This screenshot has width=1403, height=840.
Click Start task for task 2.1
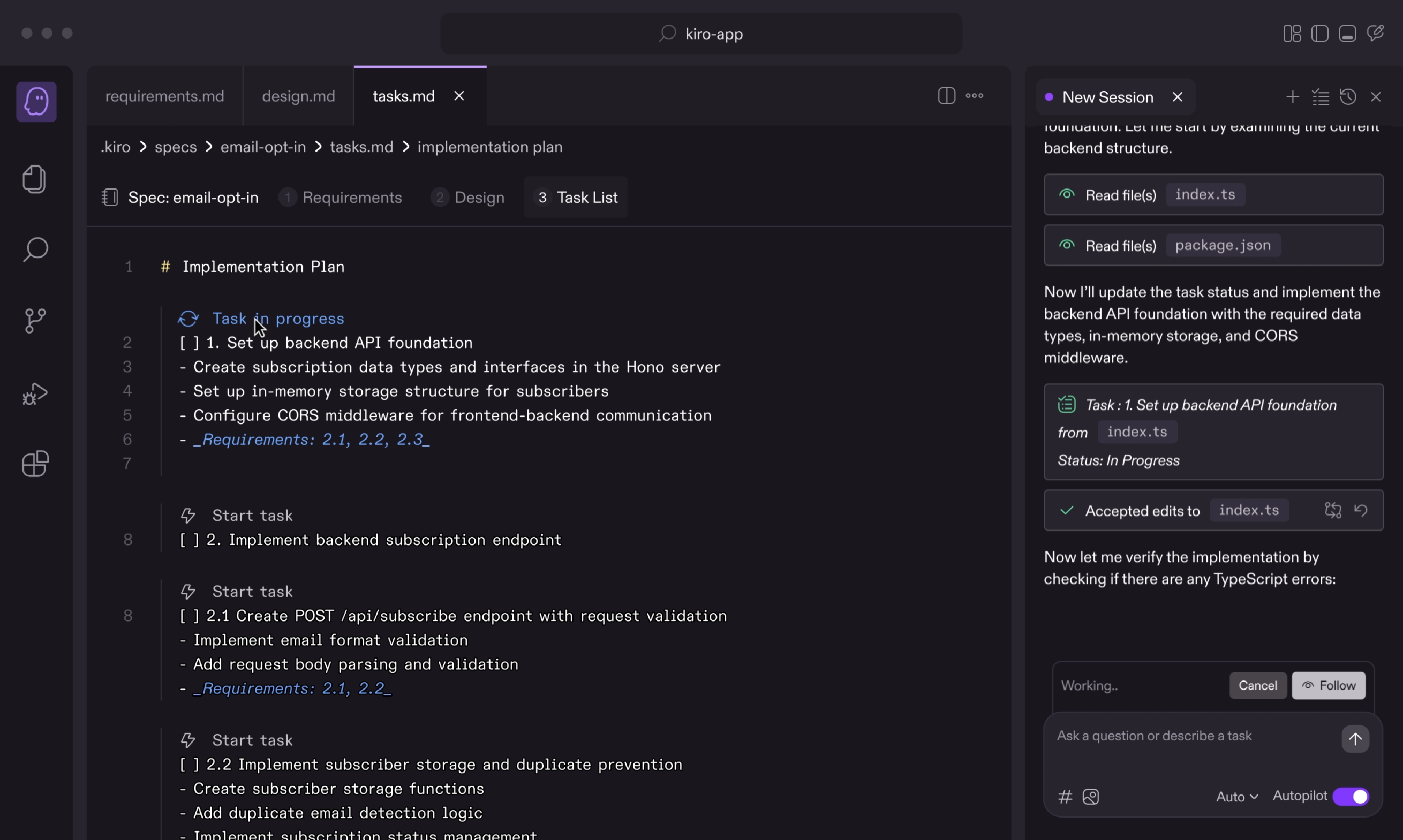click(x=253, y=592)
